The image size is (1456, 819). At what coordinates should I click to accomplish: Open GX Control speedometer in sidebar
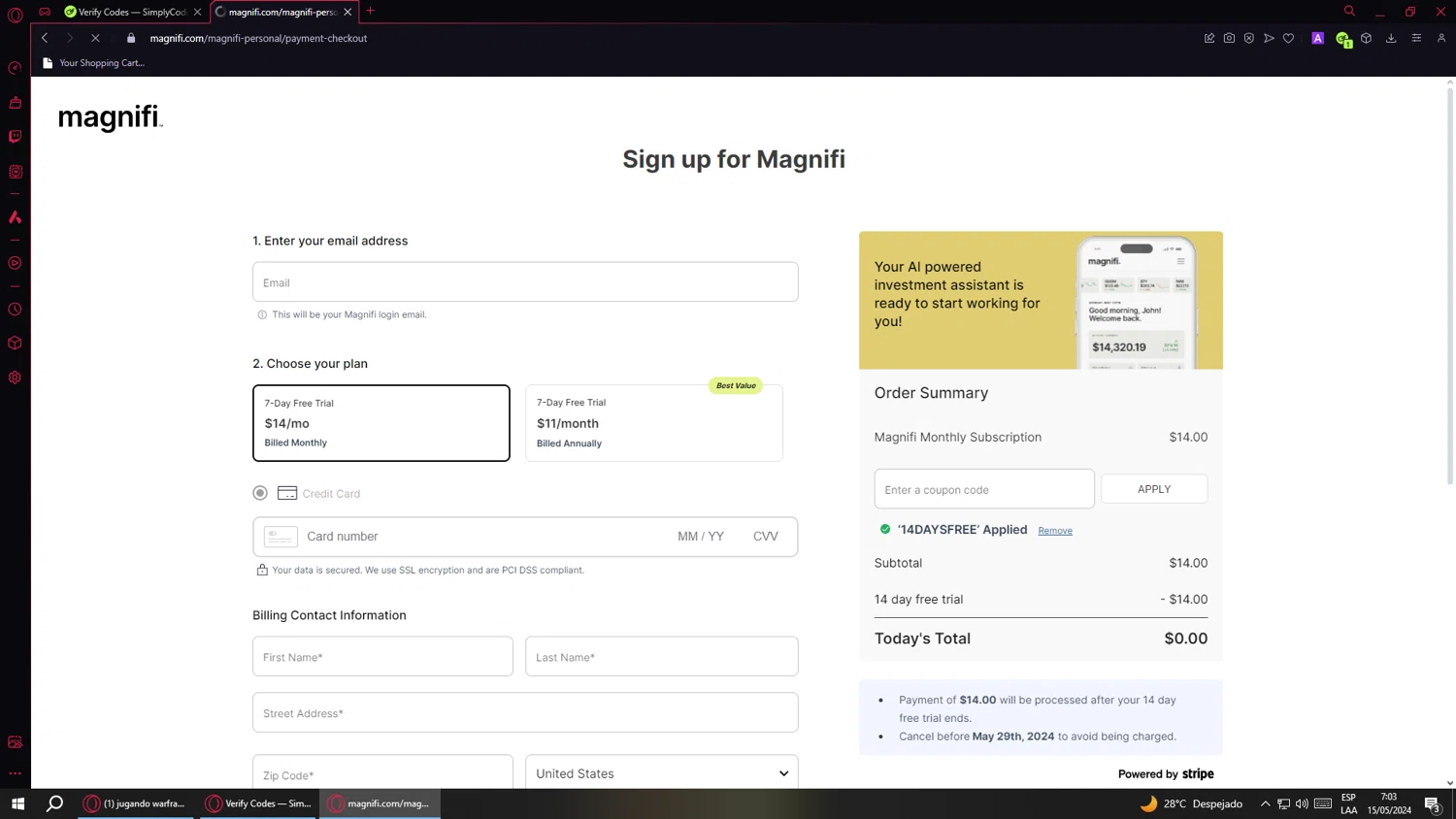click(x=15, y=68)
